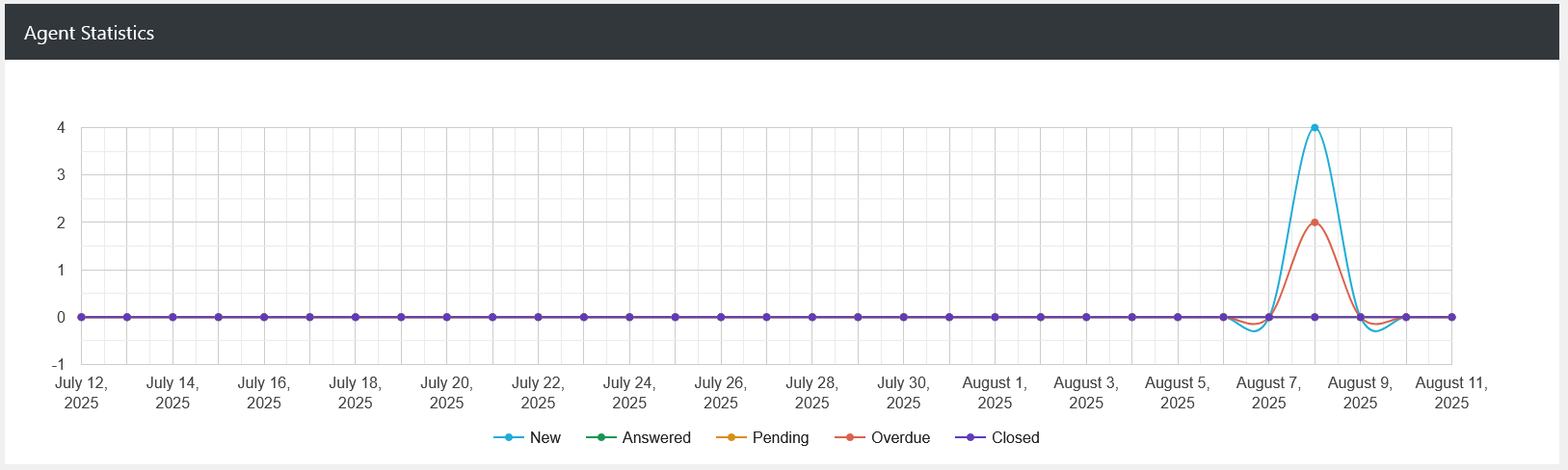
Task: Click the zero-line data point above July 20
Action: [x=446, y=317]
